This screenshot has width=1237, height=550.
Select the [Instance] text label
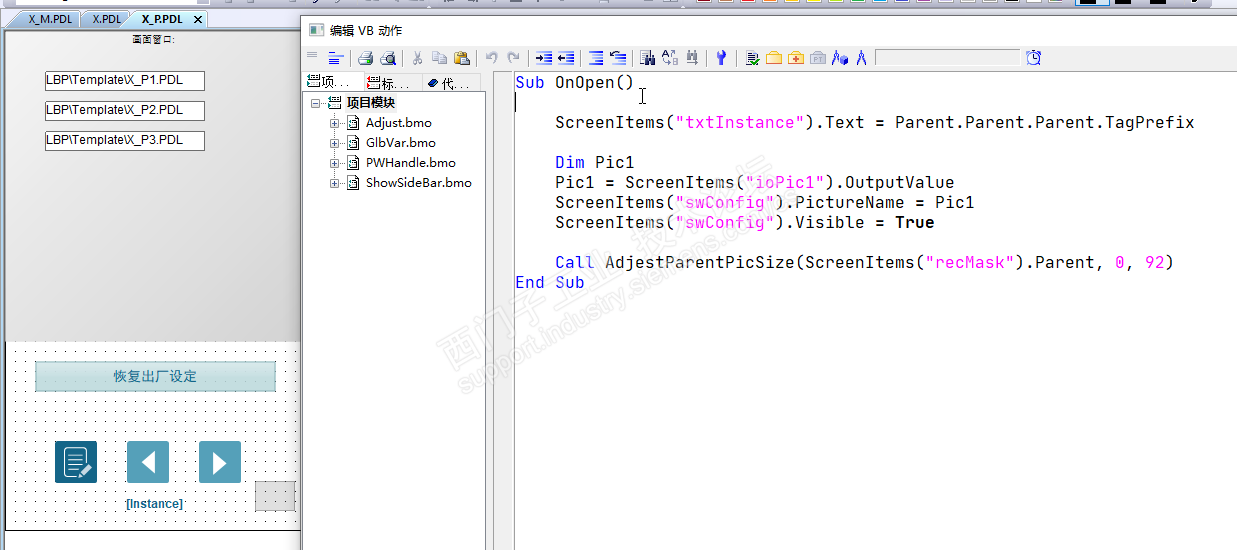[x=154, y=504]
